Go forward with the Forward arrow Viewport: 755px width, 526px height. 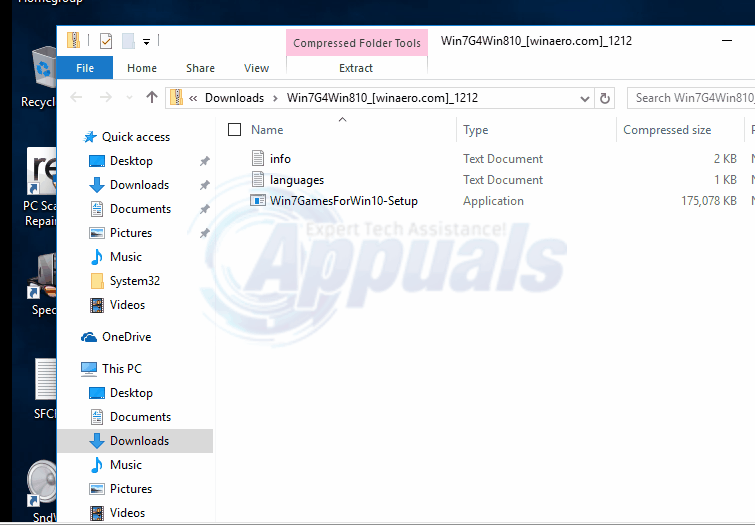click(105, 98)
